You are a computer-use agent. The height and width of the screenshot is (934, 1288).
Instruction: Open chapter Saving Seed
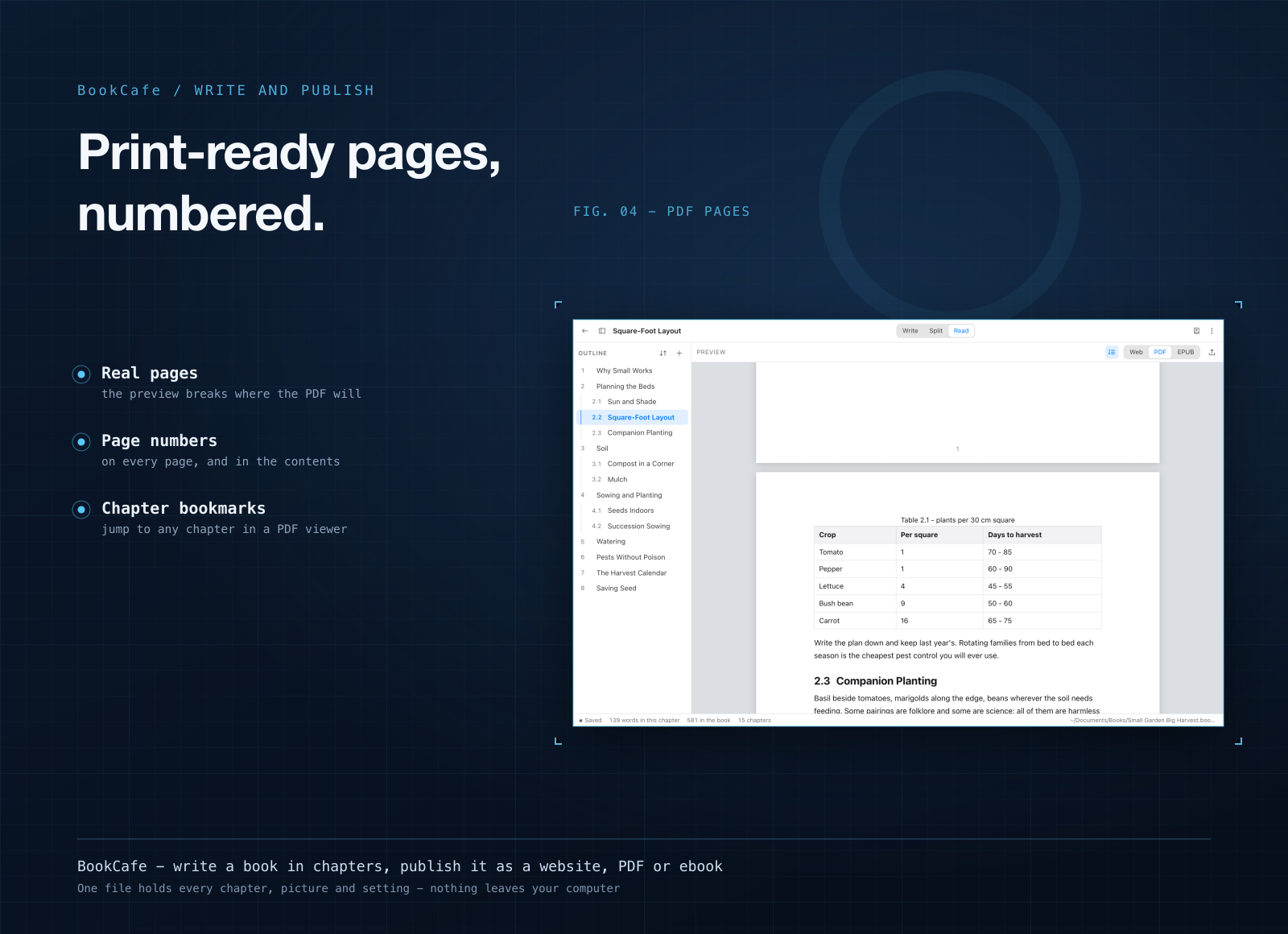click(x=633, y=589)
